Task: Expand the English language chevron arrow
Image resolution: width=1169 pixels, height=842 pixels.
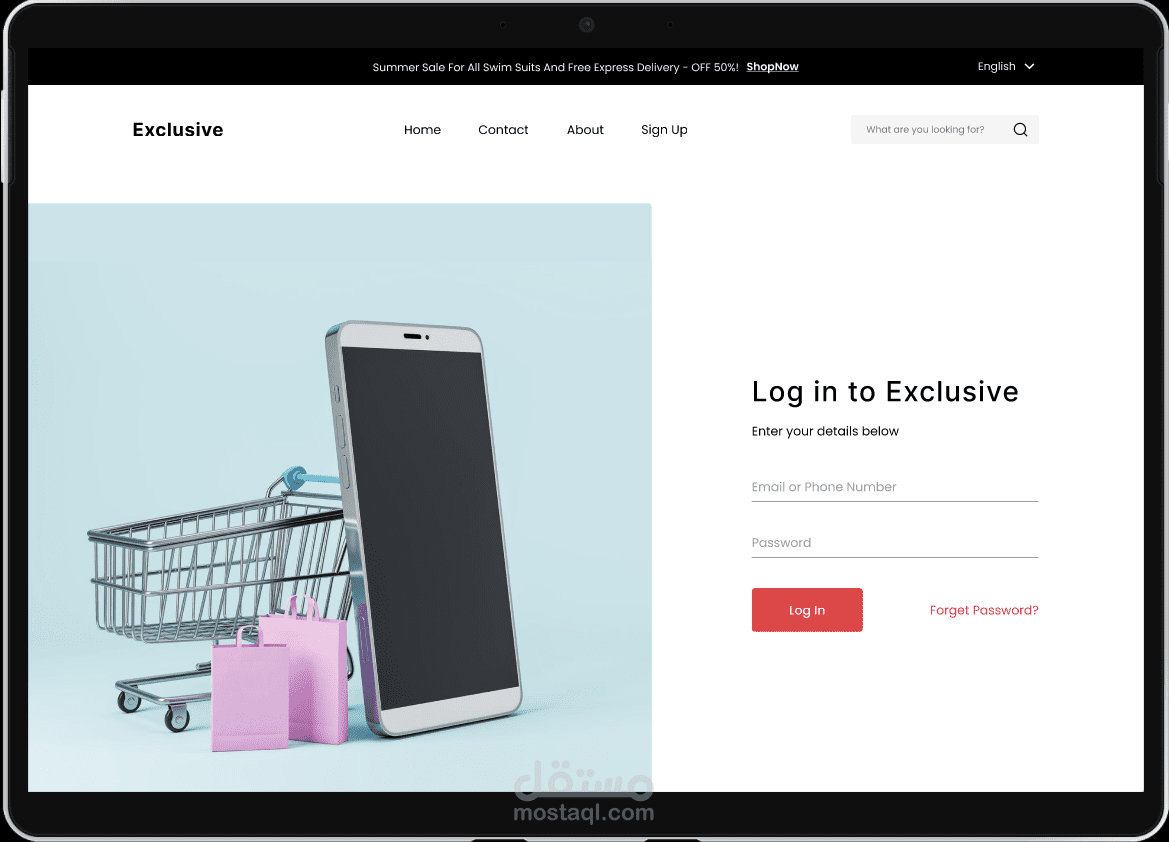Action: [1029, 66]
